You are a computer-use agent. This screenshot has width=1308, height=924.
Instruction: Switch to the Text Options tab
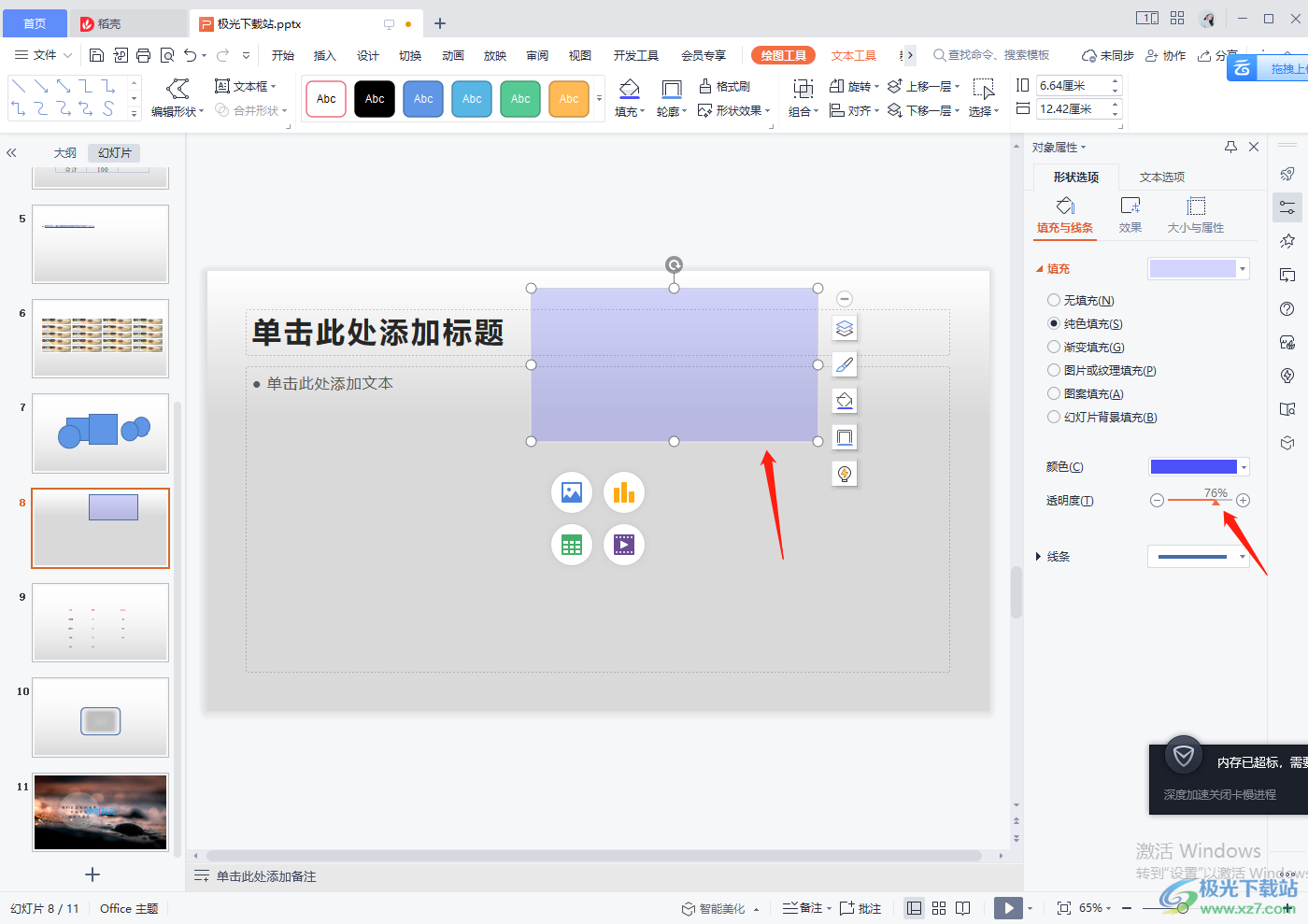(x=1162, y=177)
